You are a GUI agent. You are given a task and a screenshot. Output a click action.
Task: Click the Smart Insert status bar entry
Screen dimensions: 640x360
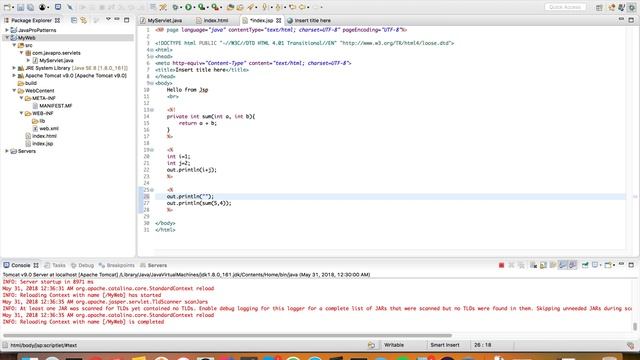(444, 345)
